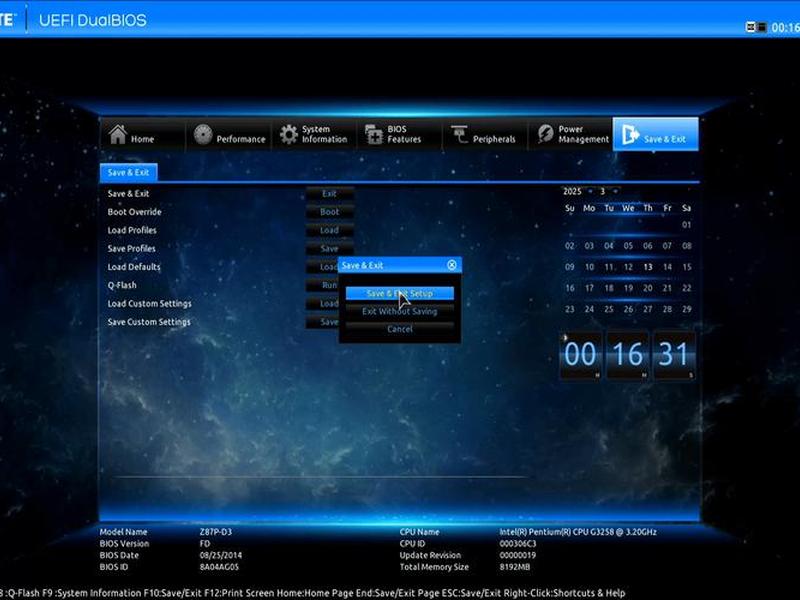
Task: Click the BIOS date value 08/25/2014
Action: pyautogui.click(x=221, y=555)
